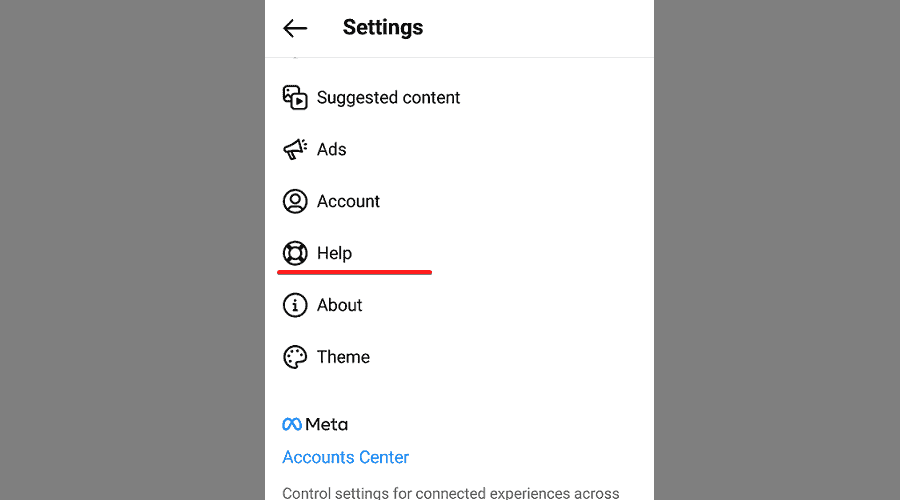Image resolution: width=900 pixels, height=500 pixels.
Task: Click the Meta wordmark text
Action: (x=327, y=424)
